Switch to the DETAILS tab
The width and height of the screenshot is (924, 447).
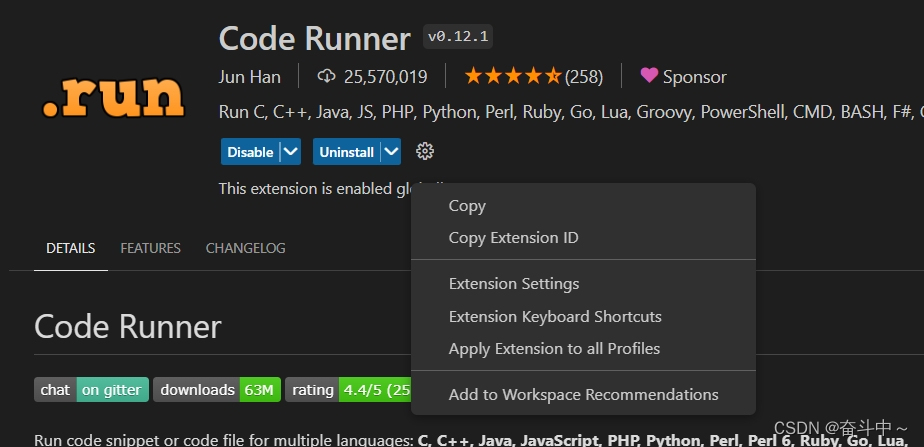71,249
